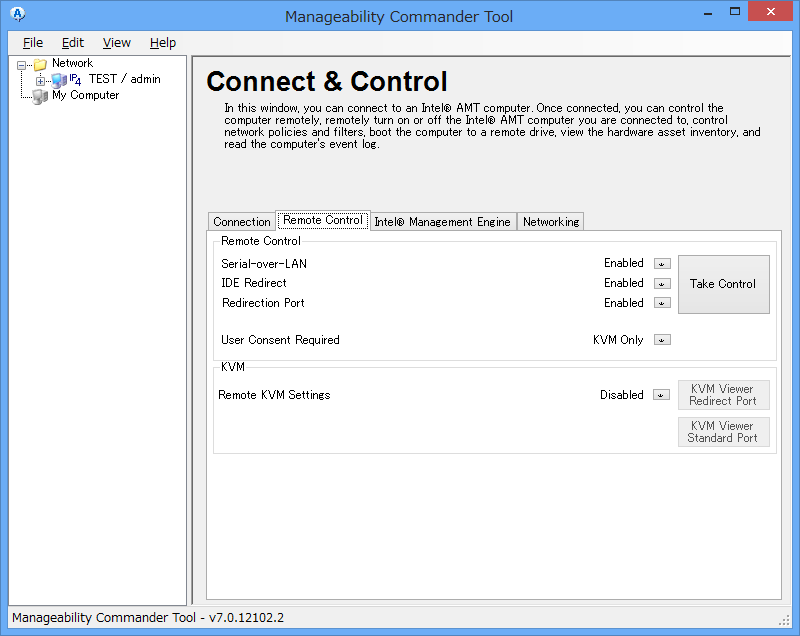
Task: Click the Enabled value for IDE Redirect
Action: 623,283
